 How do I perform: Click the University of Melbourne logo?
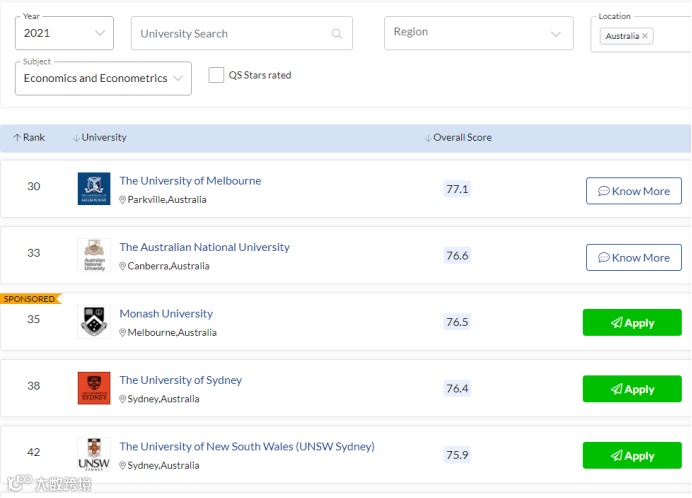click(94, 189)
